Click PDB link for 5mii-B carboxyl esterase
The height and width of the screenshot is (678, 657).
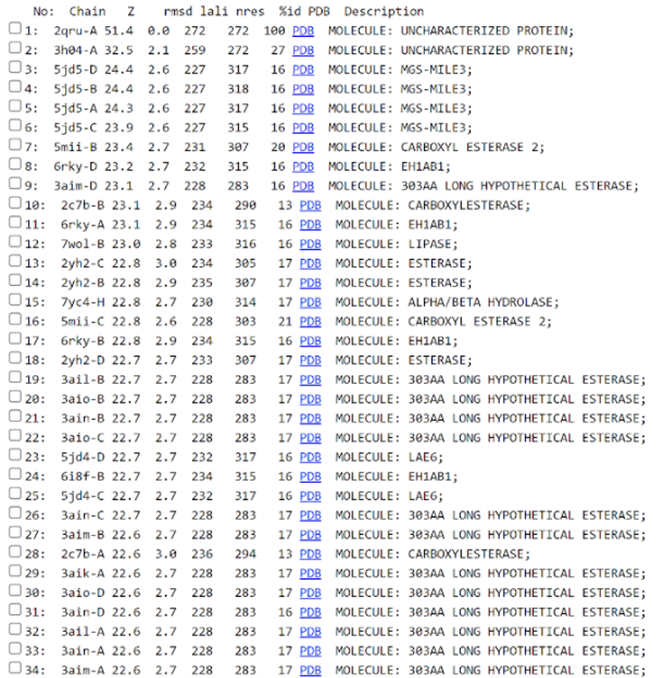pyautogui.click(x=301, y=147)
